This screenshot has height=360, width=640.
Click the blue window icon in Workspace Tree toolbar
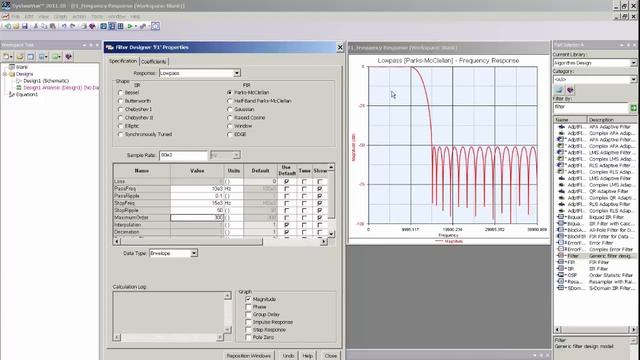click(31, 56)
